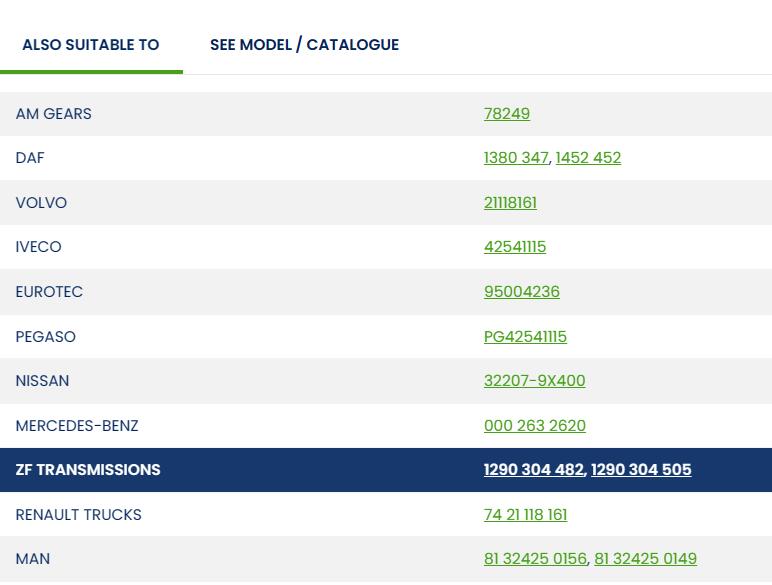The height and width of the screenshot is (585, 772).
Task: Open AM Gears part number 78249
Action: [506, 114]
